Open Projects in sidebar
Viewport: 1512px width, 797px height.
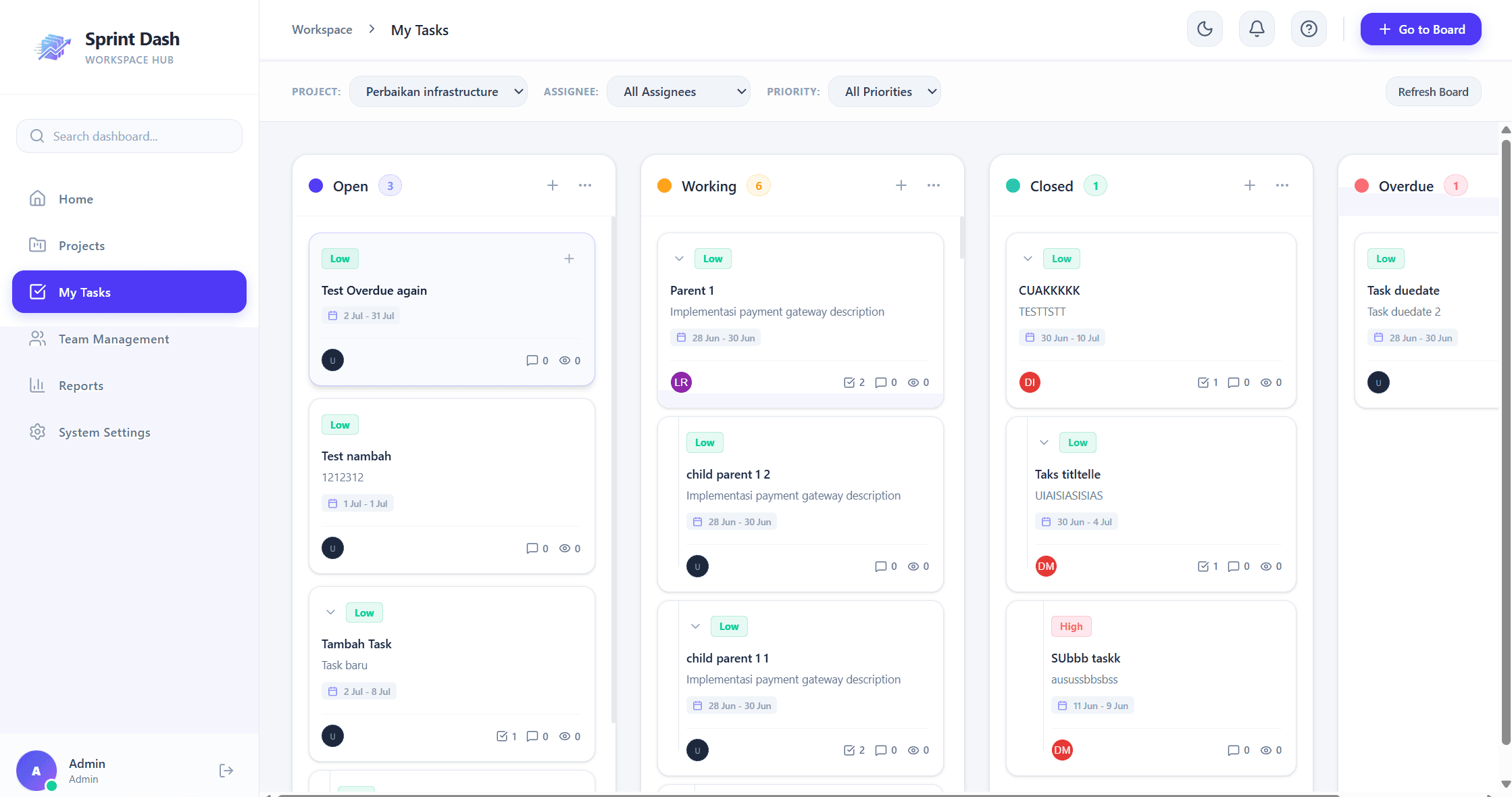point(129,245)
